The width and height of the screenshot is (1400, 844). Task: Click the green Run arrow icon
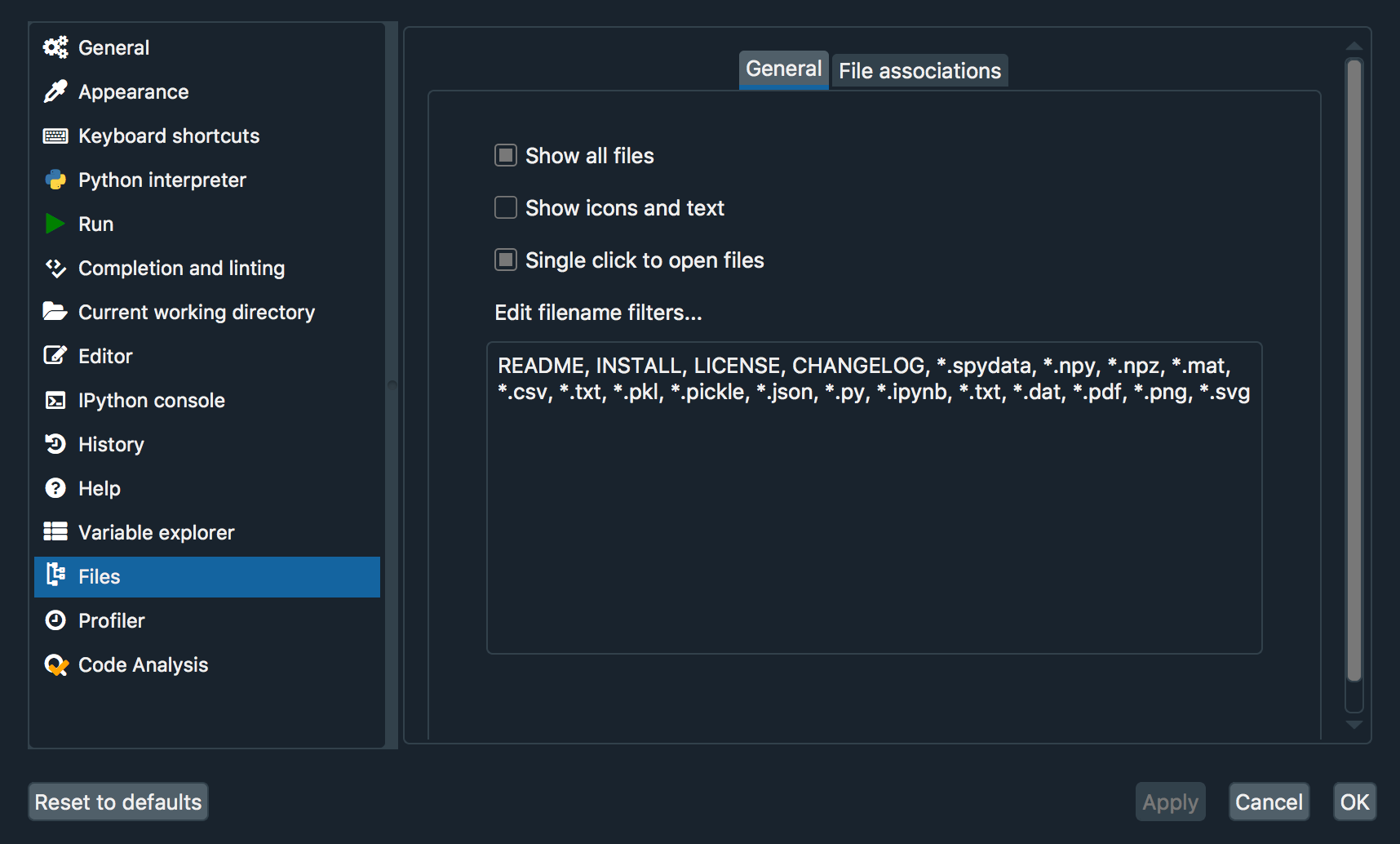55,224
